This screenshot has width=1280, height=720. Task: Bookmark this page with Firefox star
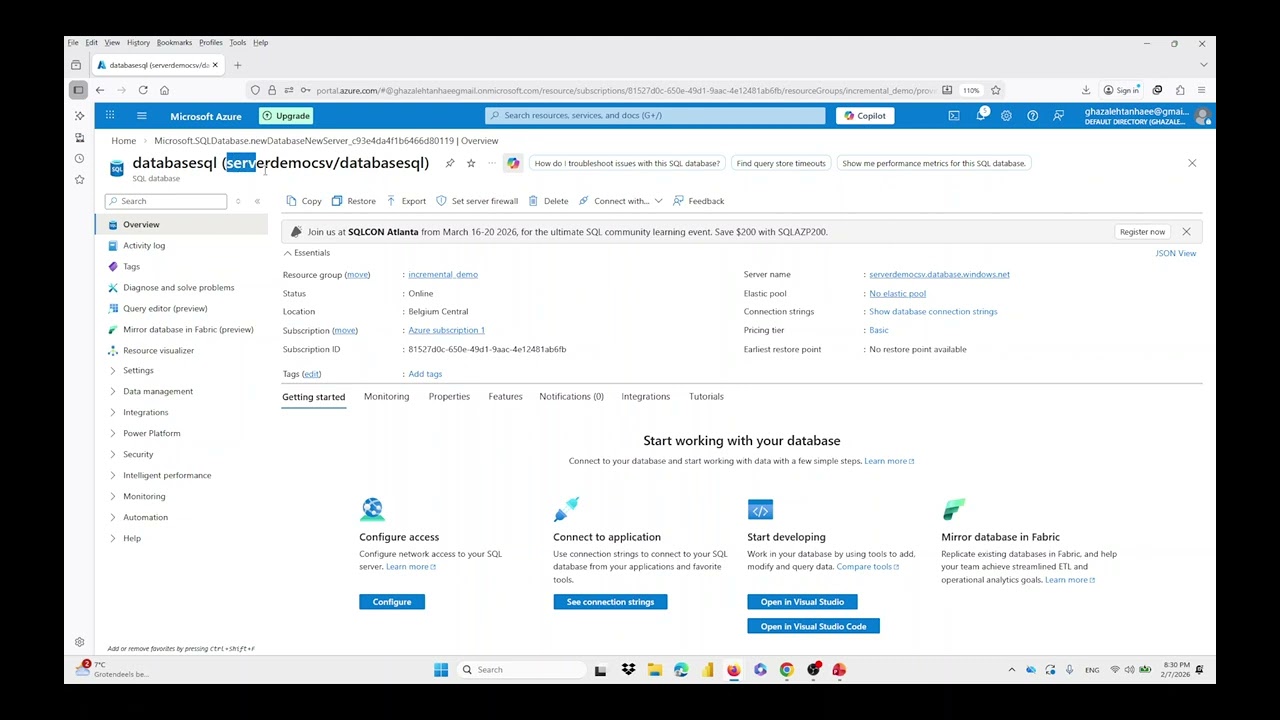995,90
